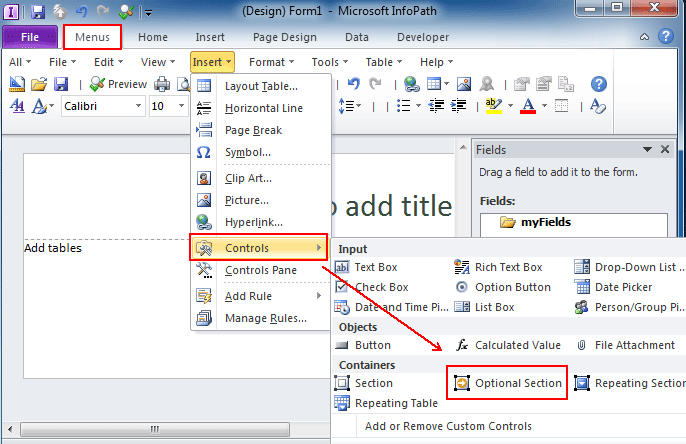Choose Hyperlink menu entry
Image resolution: width=686 pixels, height=444 pixels.
261,222
